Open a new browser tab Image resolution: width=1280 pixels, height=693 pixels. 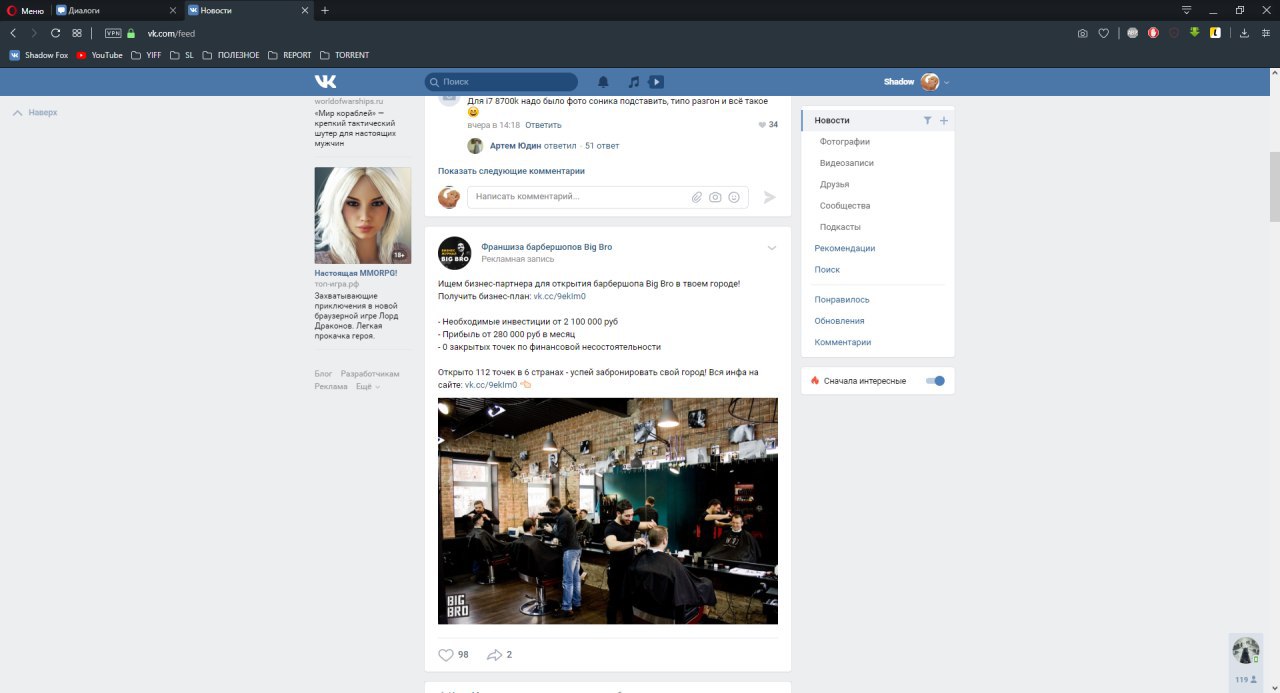click(x=325, y=10)
